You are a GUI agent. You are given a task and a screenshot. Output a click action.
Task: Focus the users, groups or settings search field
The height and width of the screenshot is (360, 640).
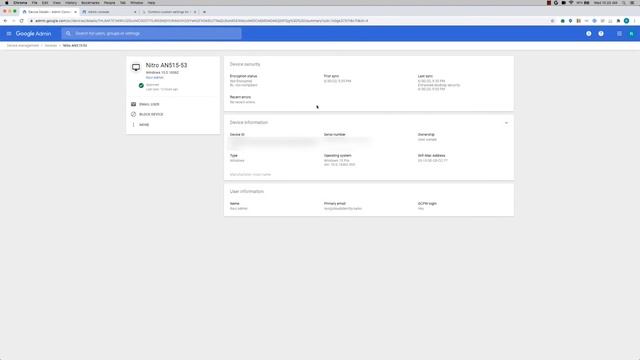point(151,33)
